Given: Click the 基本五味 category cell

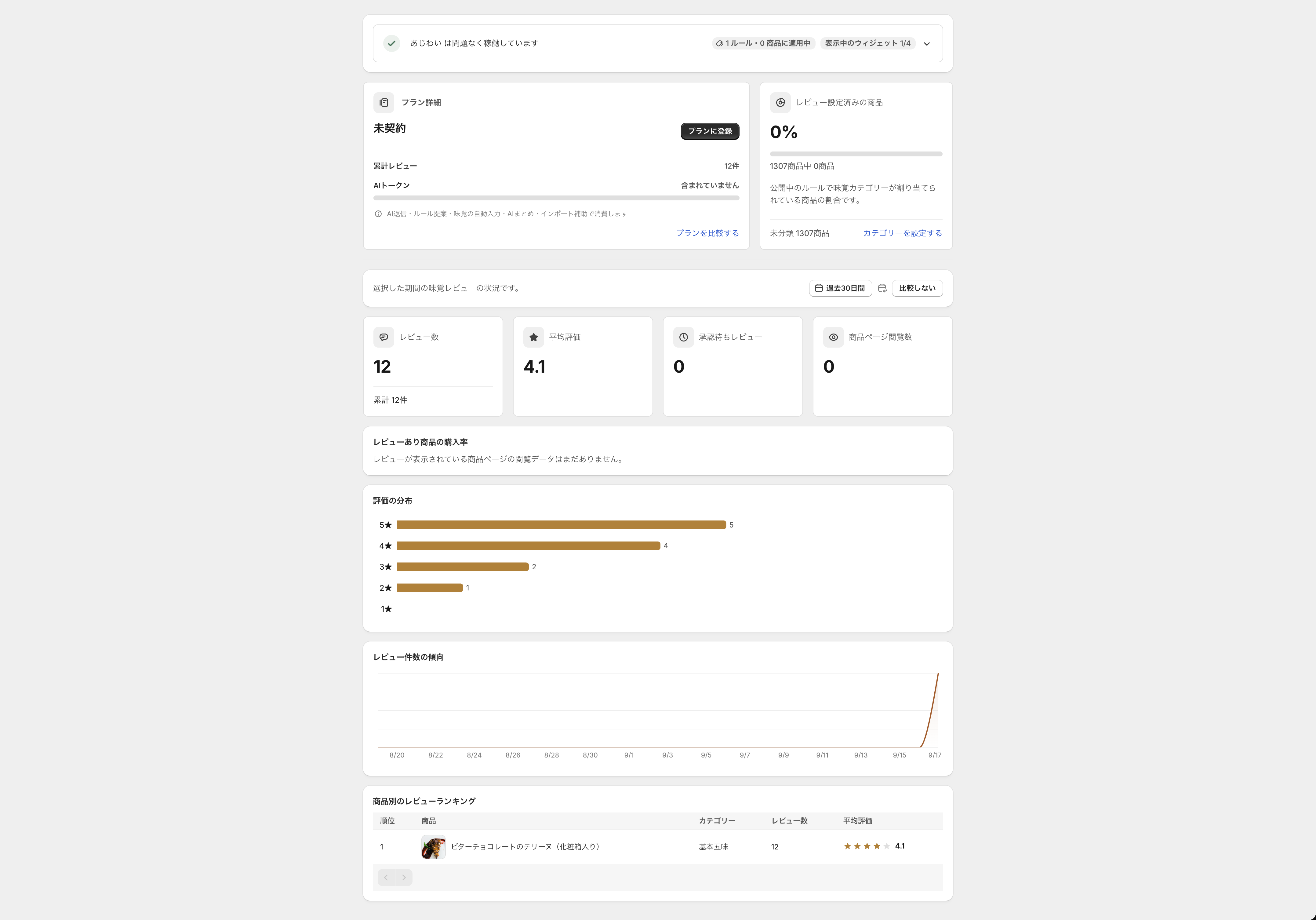Looking at the screenshot, I should (x=713, y=847).
